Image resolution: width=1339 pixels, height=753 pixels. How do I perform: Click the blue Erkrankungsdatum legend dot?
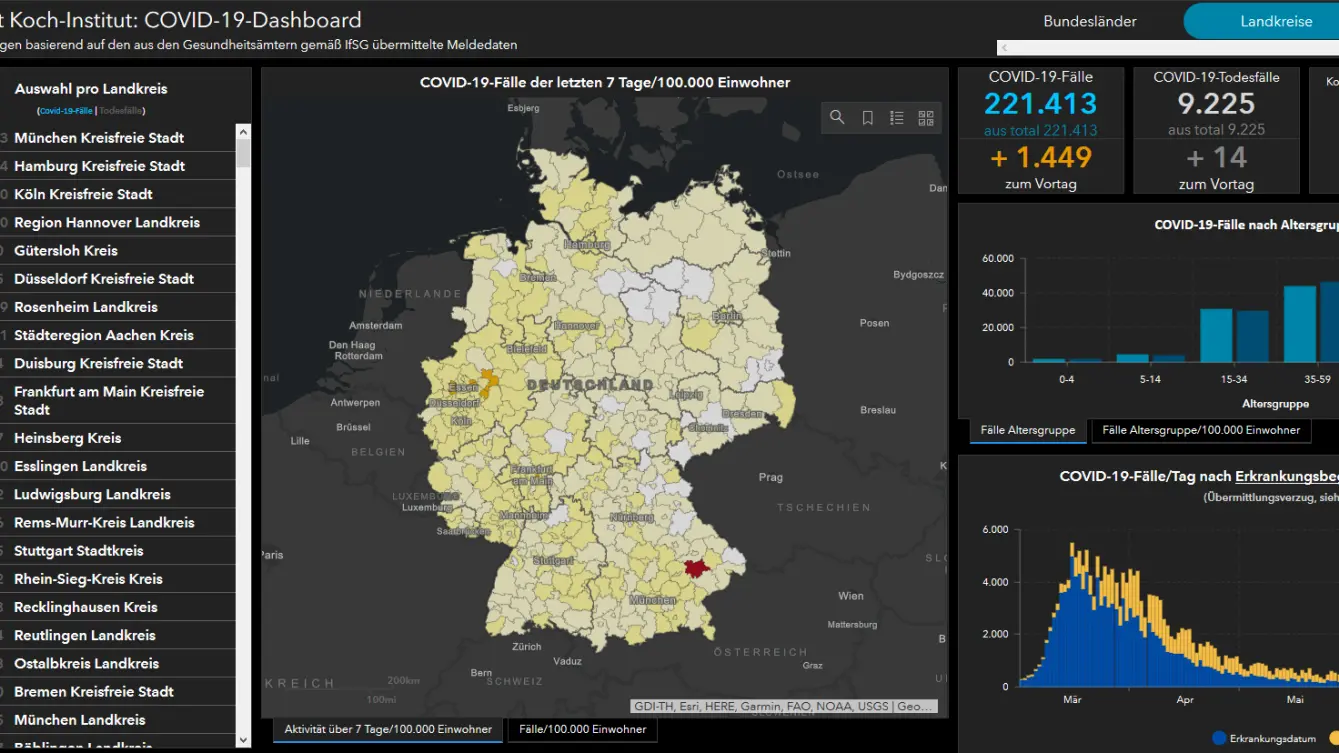point(1218,739)
